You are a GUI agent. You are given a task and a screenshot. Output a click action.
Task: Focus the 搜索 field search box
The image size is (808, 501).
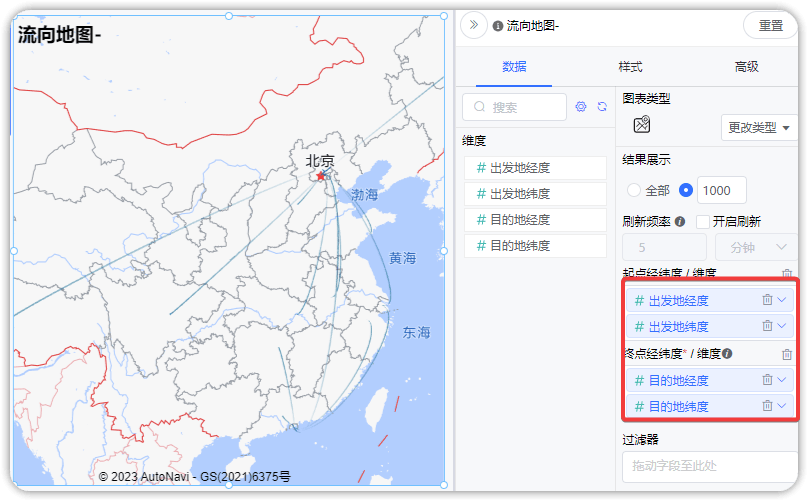coord(514,107)
